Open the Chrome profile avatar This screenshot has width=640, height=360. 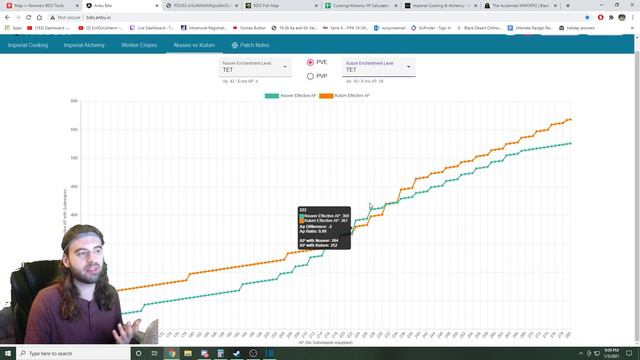coord(622,18)
